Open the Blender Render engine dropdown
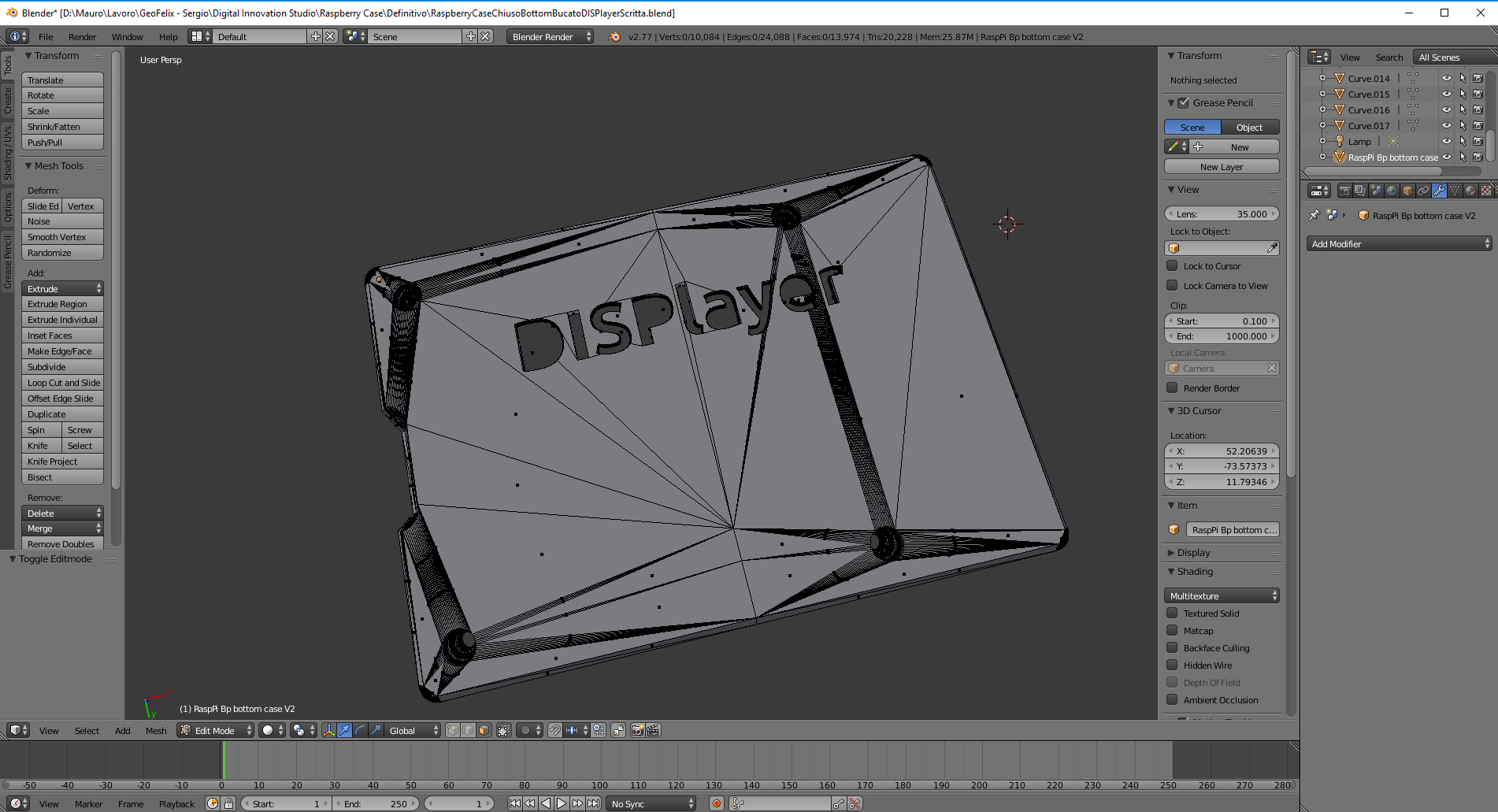 [x=550, y=36]
